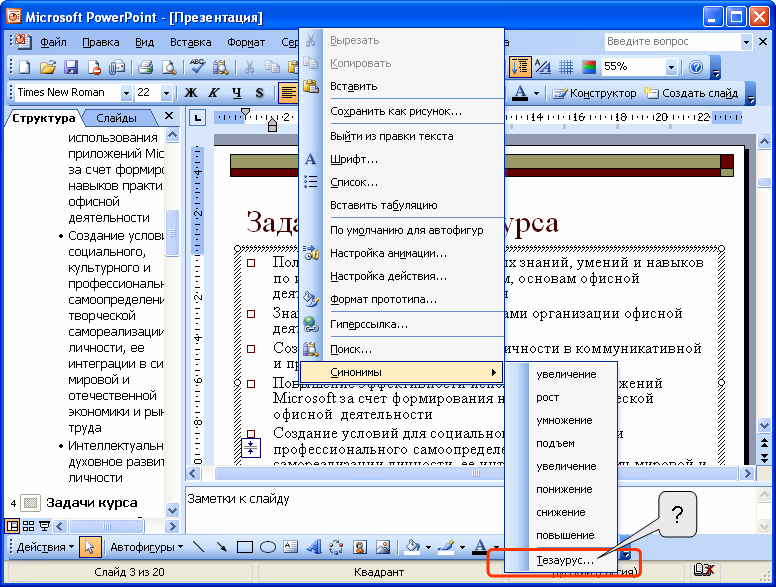Send presentation as email attachment icon
The height and width of the screenshot is (587, 776).
(117, 67)
